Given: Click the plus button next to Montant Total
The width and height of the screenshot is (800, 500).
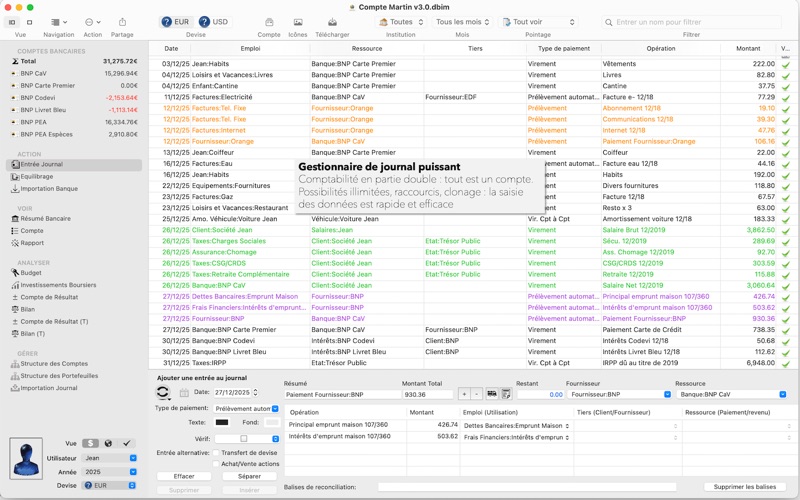Looking at the screenshot, I should [x=464, y=394].
